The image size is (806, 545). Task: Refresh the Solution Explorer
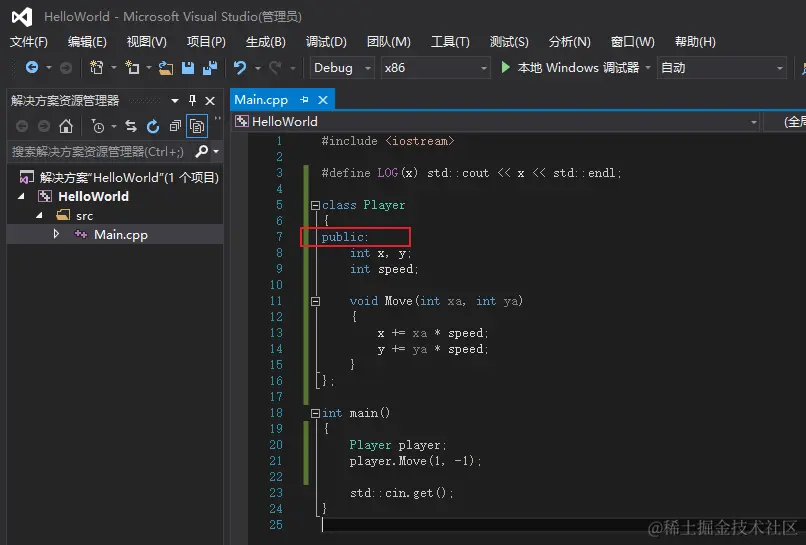click(x=153, y=126)
